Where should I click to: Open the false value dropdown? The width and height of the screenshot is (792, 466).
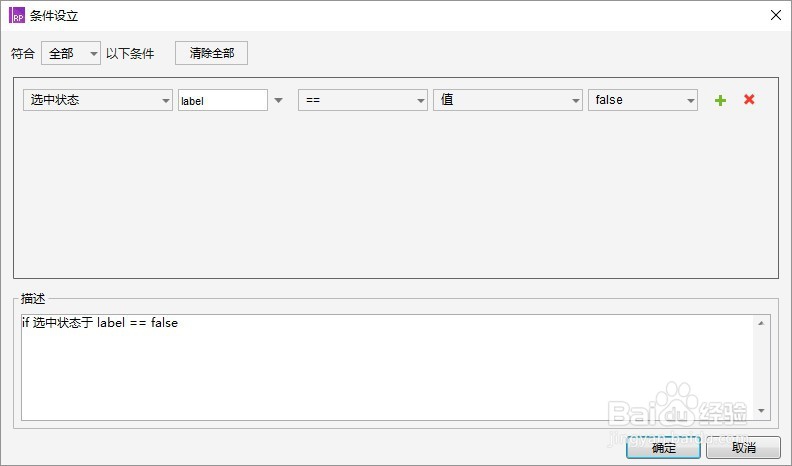[642, 100]
